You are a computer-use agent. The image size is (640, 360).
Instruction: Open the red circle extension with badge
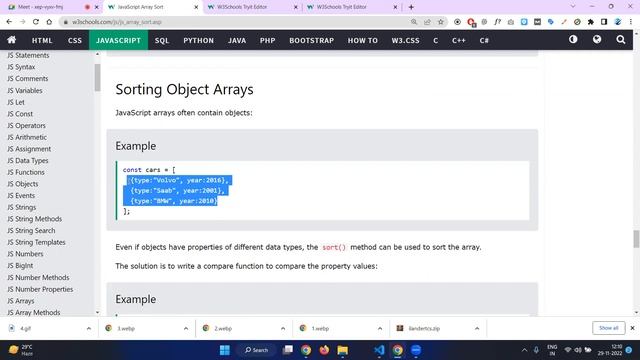(471, 22)
